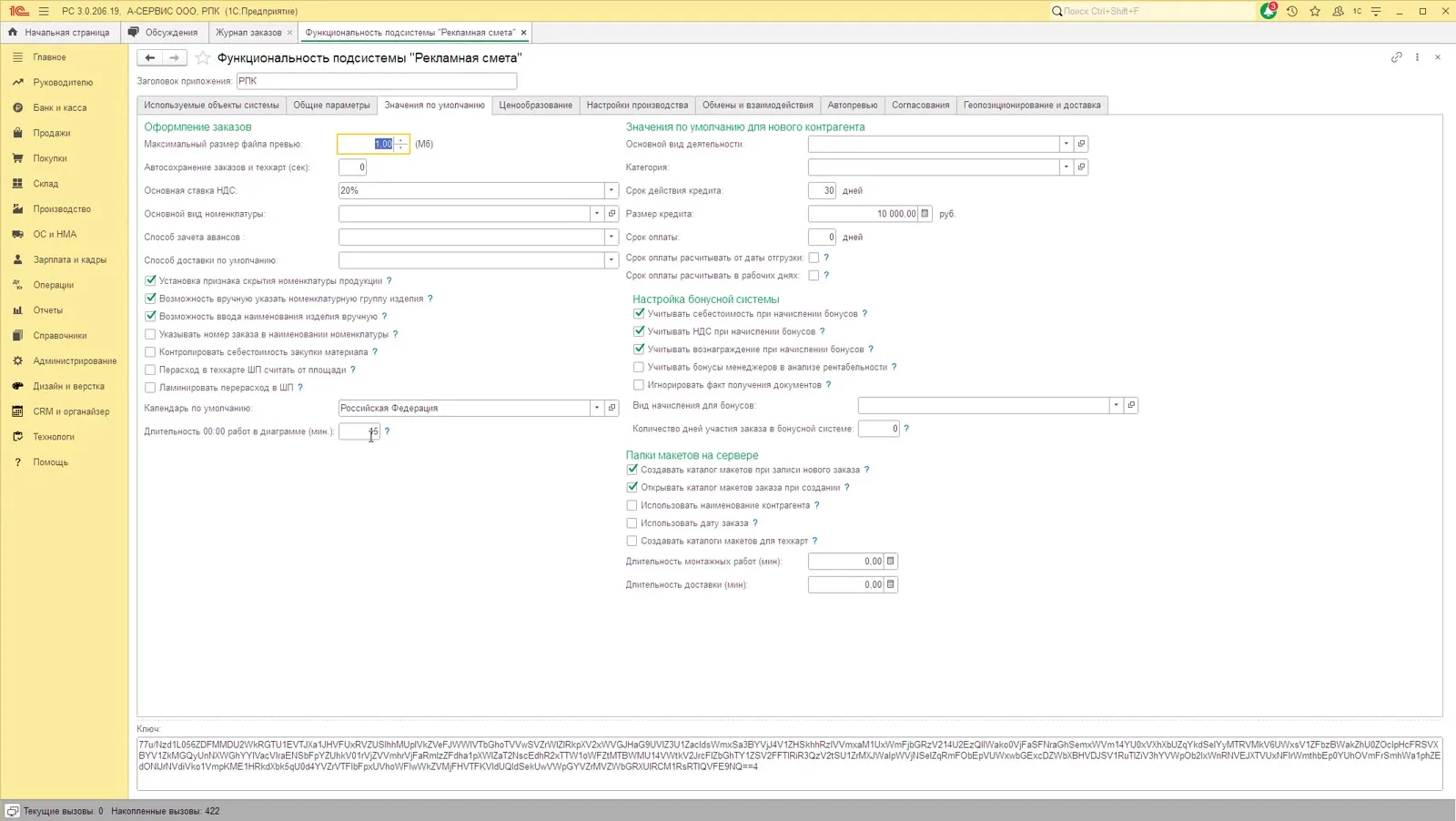Open notifications bell icon in title bar
Image resolution: width=1456 pixels, height=821 pixels.
(x=1269, y=11)
